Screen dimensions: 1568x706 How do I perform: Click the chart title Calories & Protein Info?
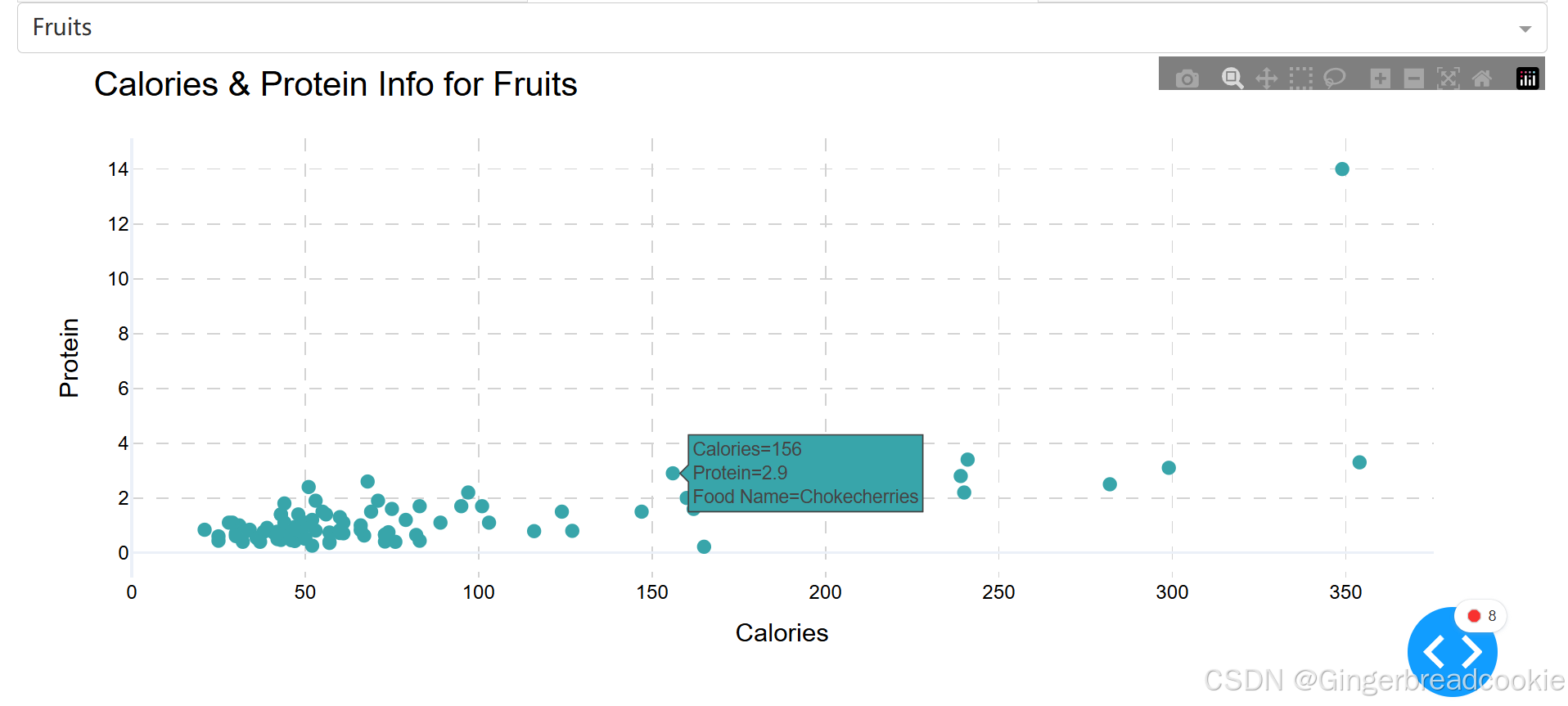tap(336, 83)
